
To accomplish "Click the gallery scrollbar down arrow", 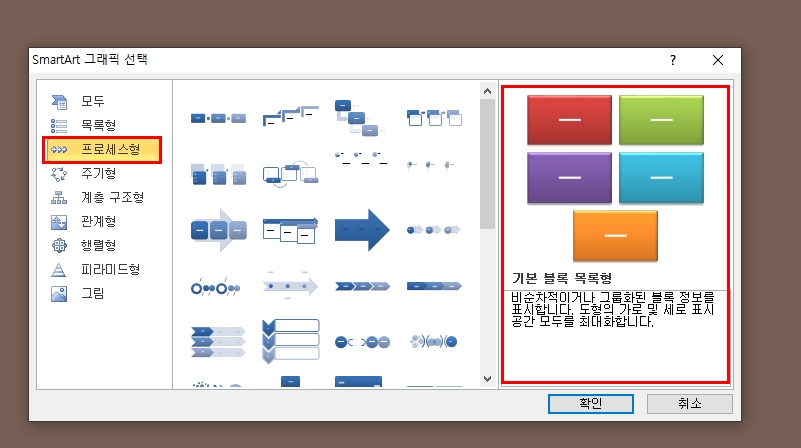I will 487,379.
